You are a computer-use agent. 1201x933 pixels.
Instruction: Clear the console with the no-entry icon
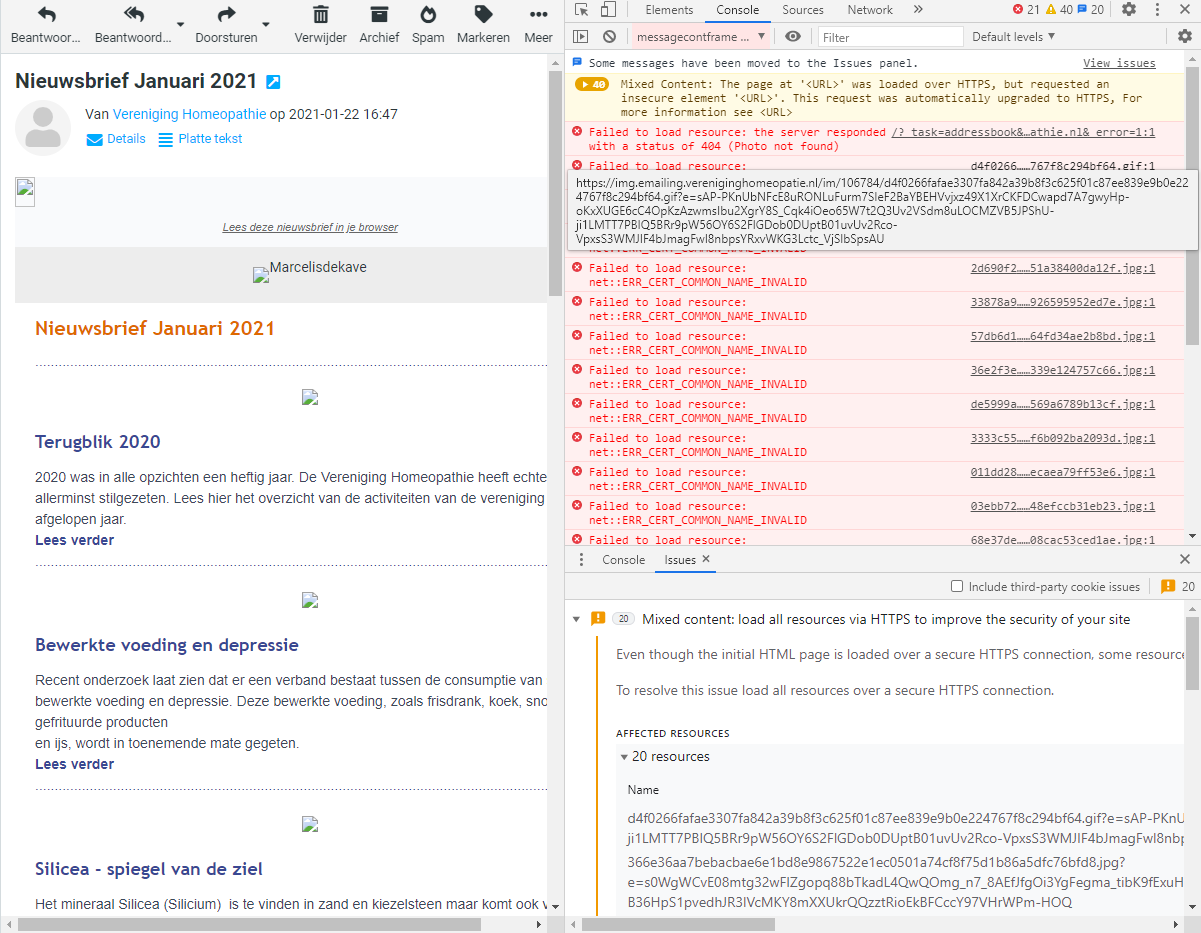pos(609,36)
